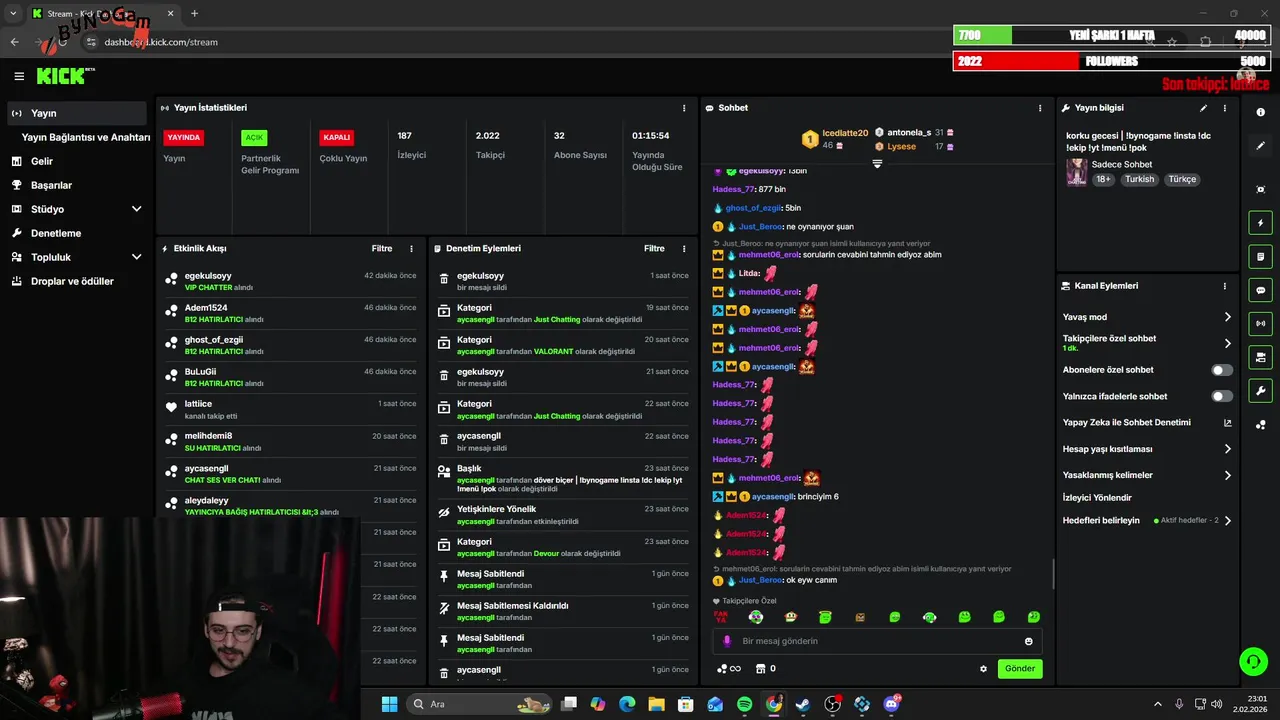
Task: Open Hedefleri belirleyin arrow
Action: tap(1228, 521)
